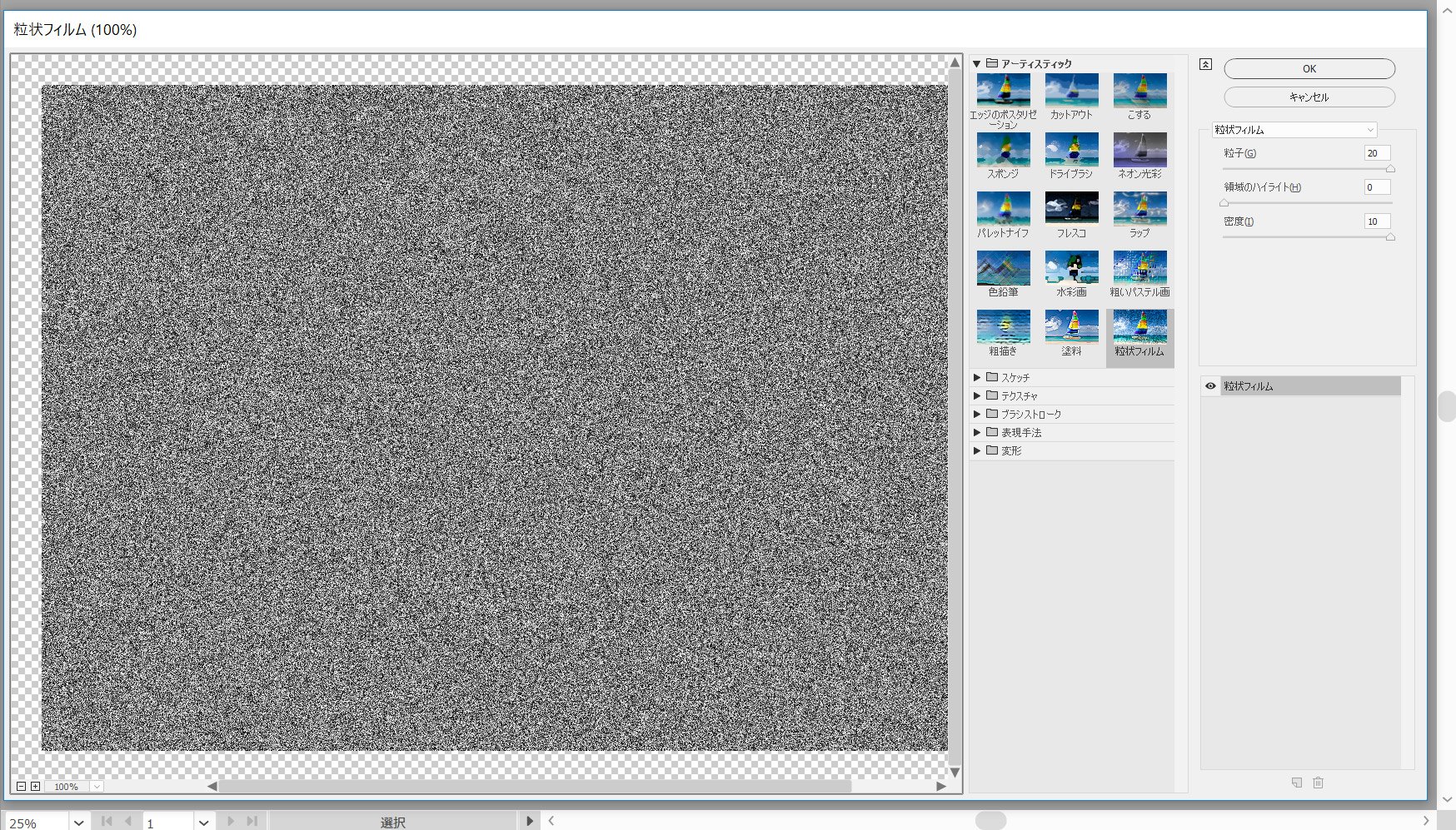Click the zoom in plus icon
Screen dimensions: 1456x830
click(35, 786)
